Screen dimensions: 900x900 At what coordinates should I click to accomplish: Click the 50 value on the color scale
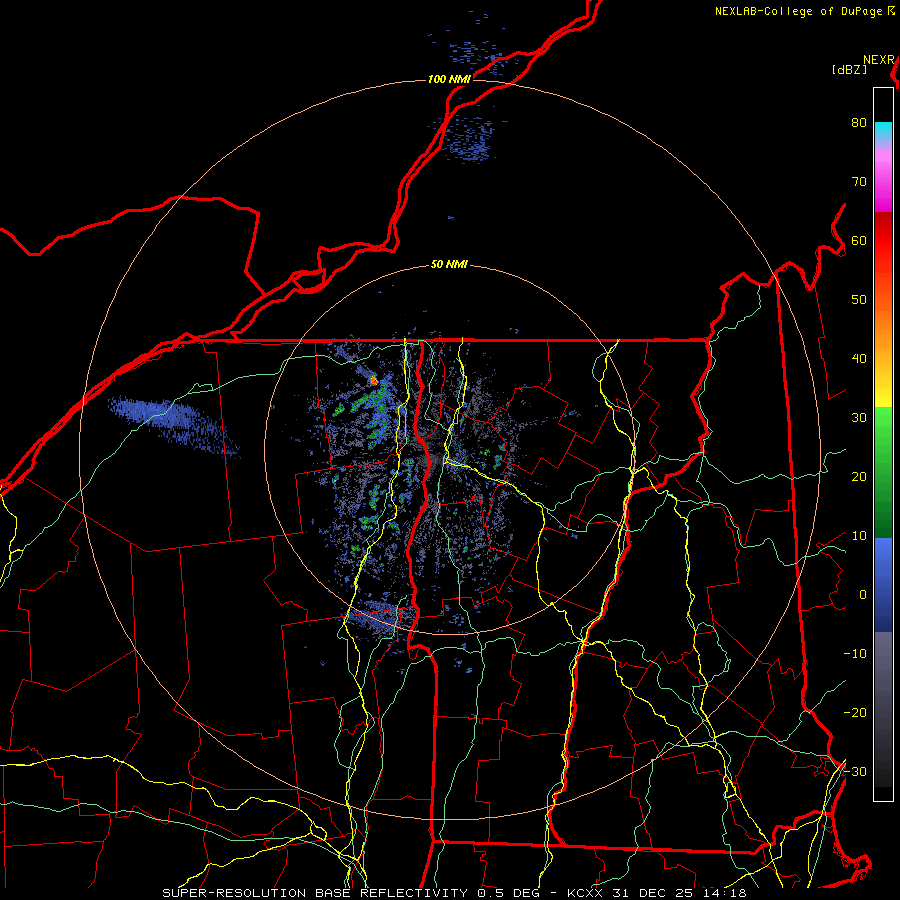[x=859, y=300]
